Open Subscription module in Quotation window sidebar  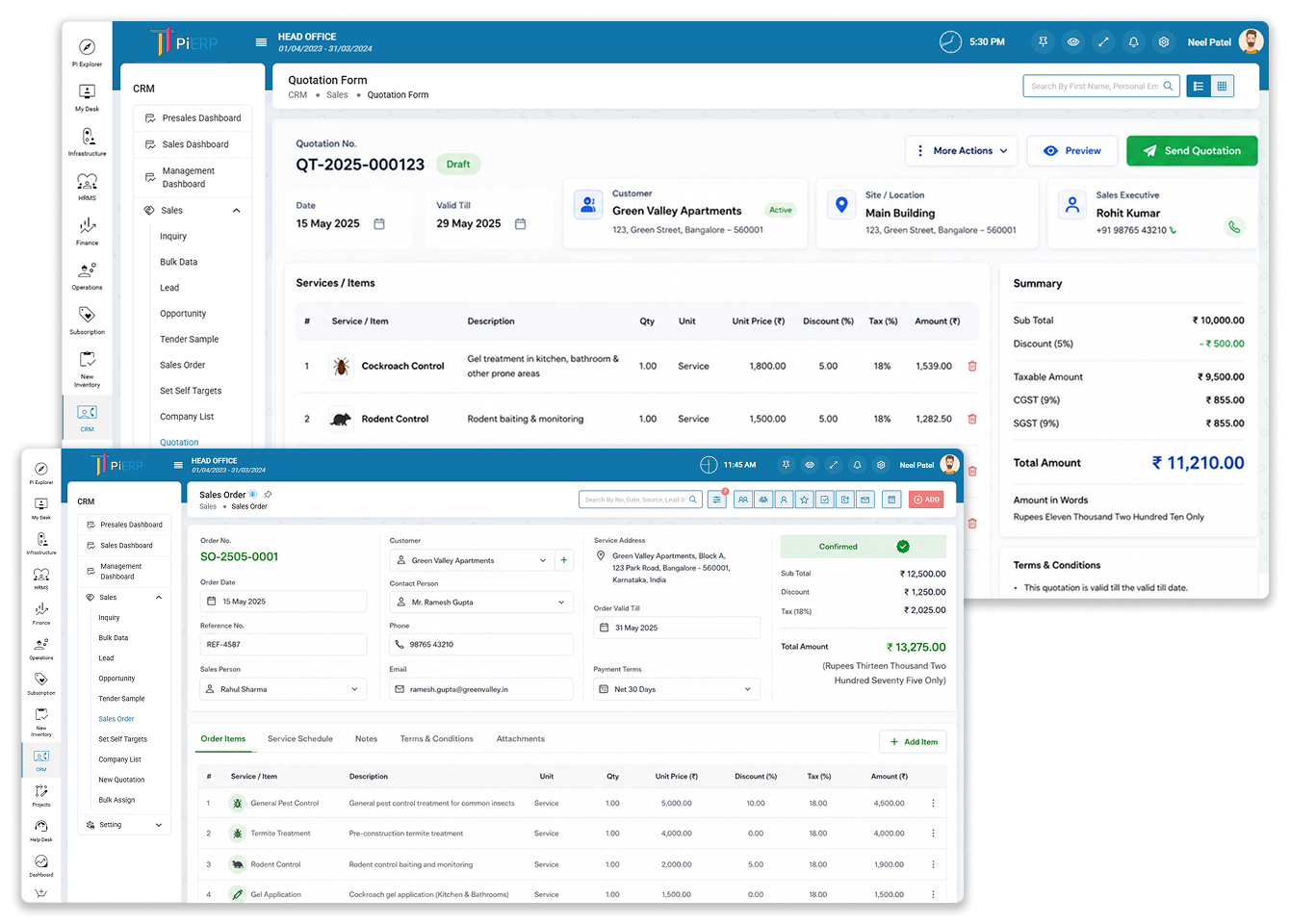[87, 320]
